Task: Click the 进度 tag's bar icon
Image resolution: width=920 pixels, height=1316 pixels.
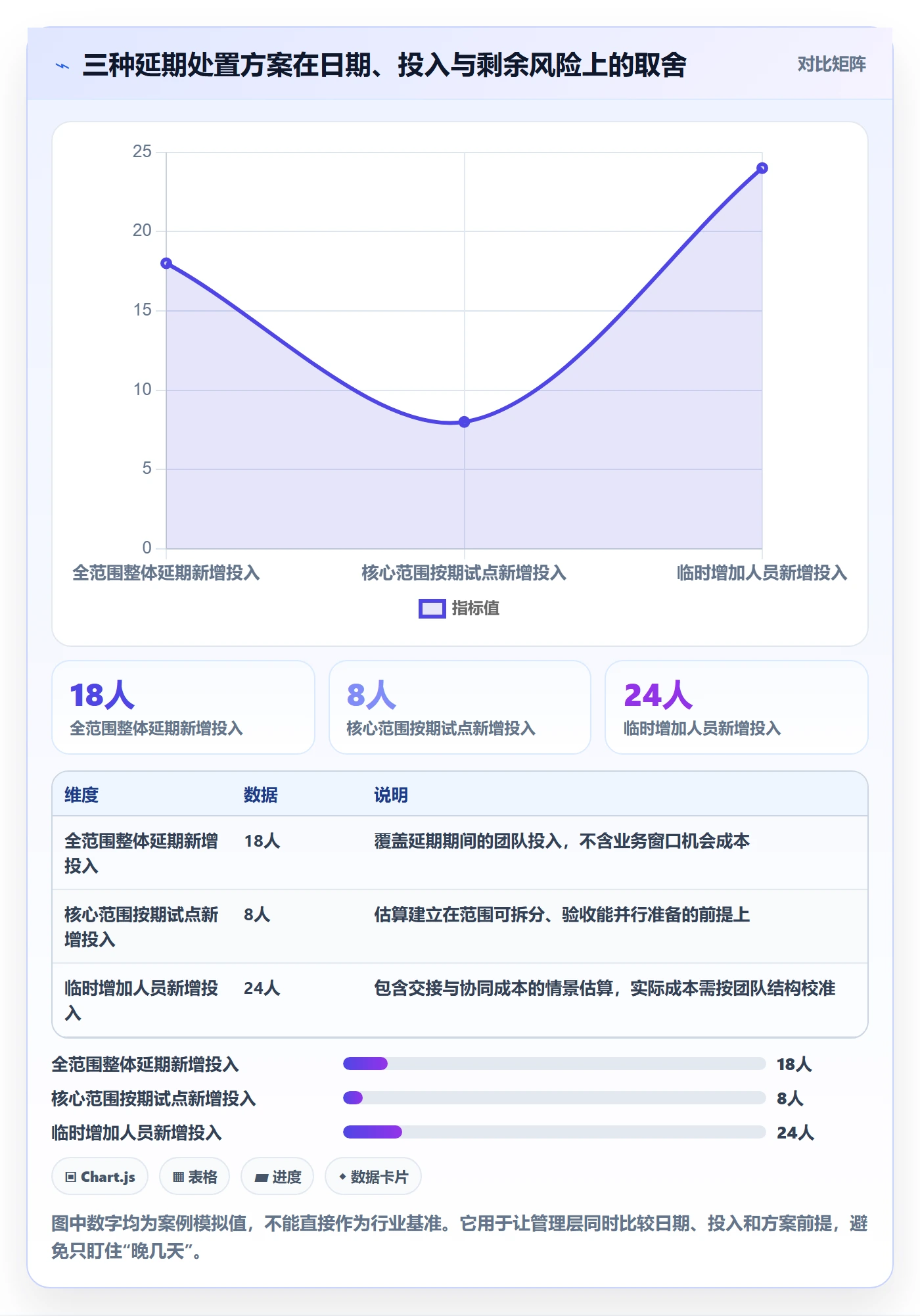Action: click(262, 1178)
